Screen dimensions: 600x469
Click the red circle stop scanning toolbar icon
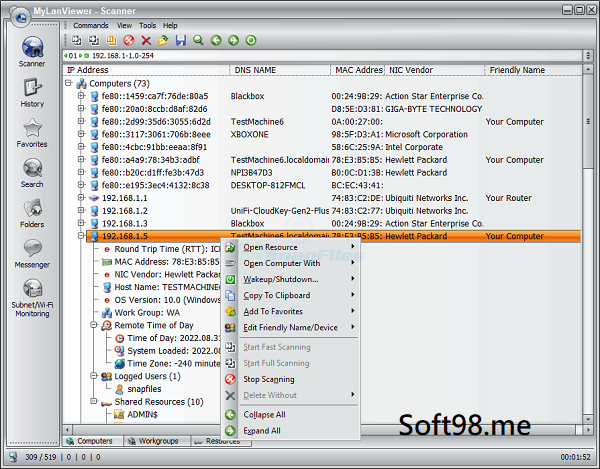click(x=129, y=40)
